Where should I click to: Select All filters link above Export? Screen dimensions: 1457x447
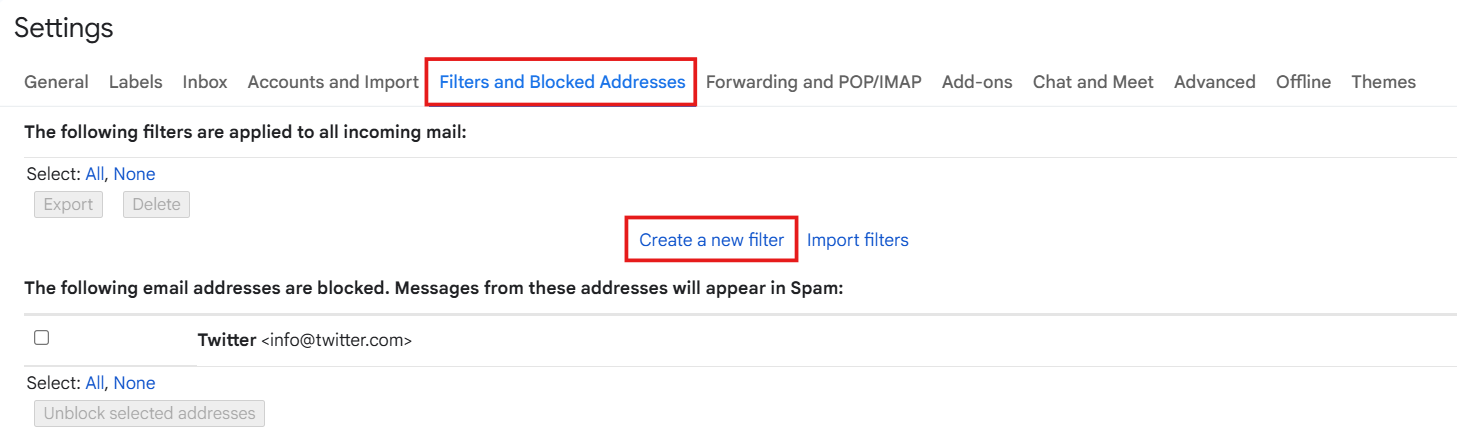tap(95, 174)
